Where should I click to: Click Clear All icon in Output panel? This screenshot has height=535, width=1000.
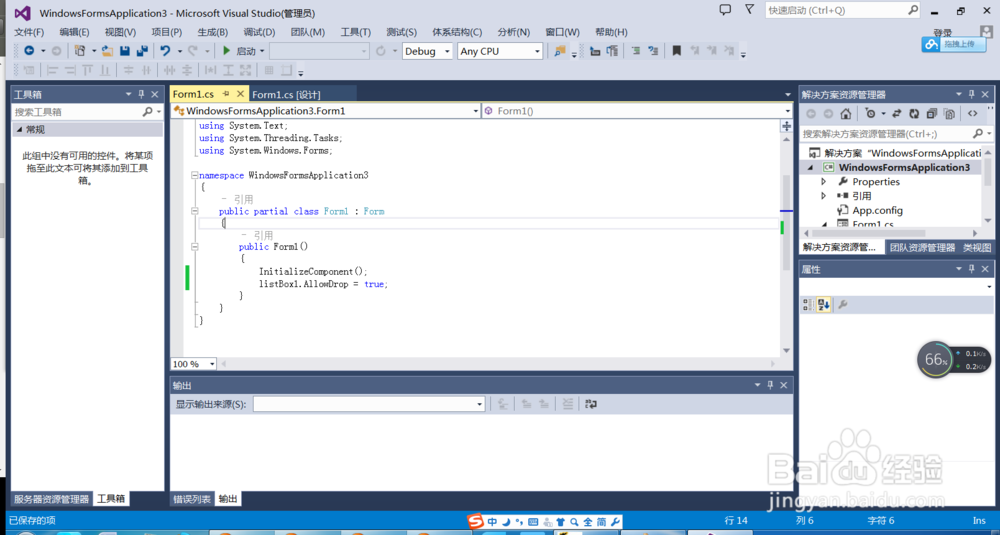567,404
